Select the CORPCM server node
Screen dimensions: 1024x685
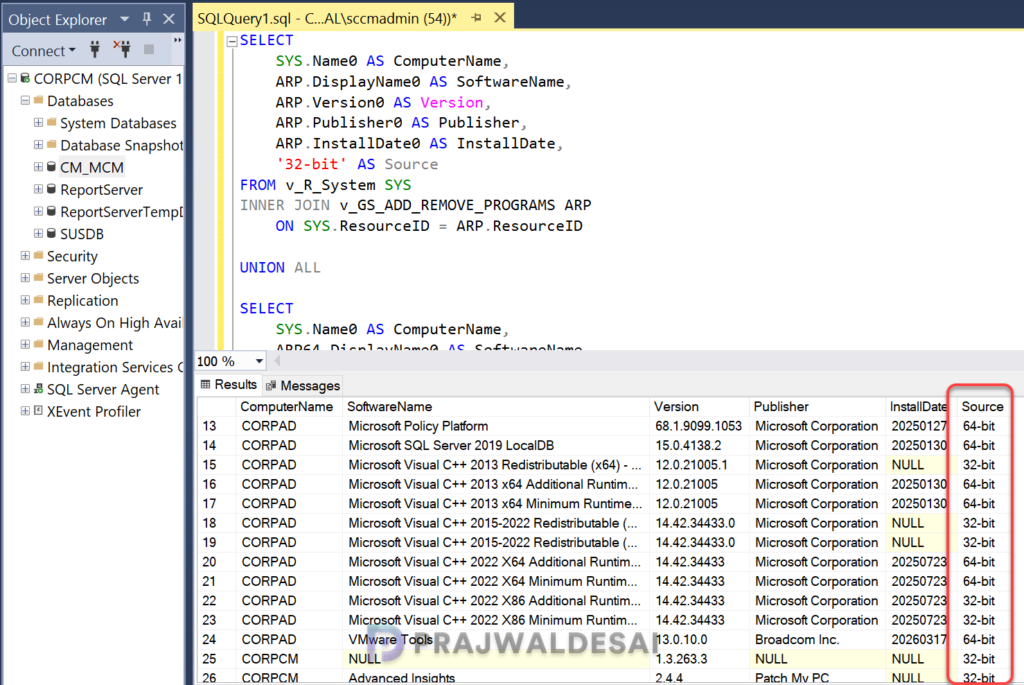tap(107, 79)
